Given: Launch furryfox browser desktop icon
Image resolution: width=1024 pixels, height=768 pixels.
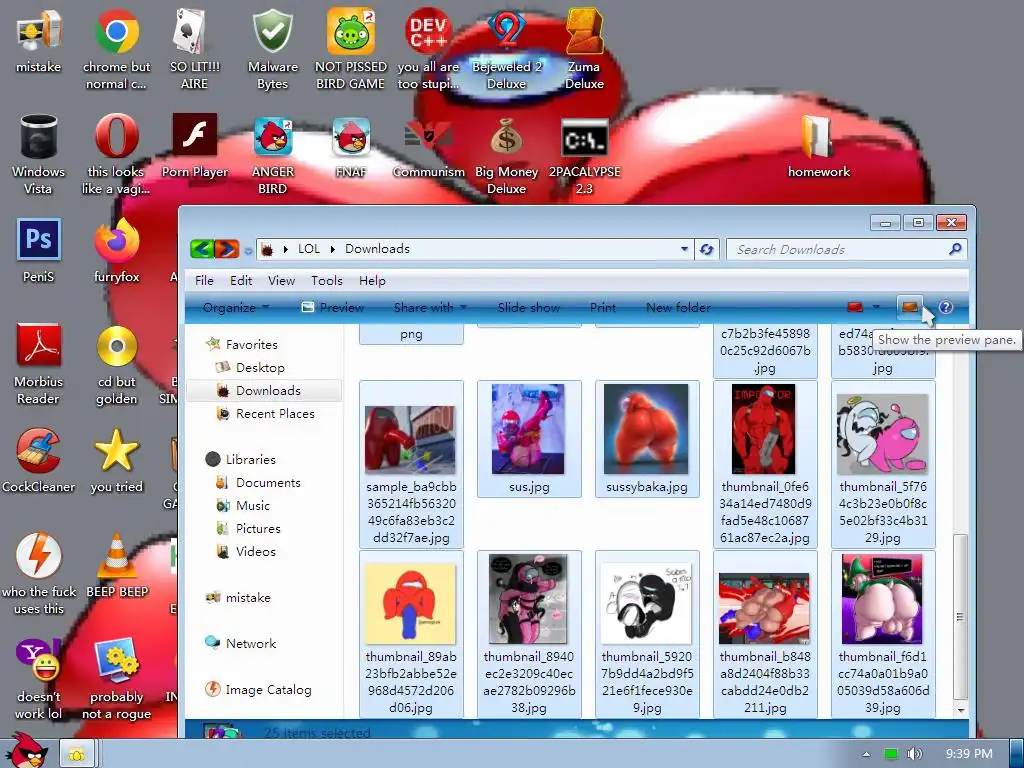Looking at the screenshot, I should pos(116,242).
